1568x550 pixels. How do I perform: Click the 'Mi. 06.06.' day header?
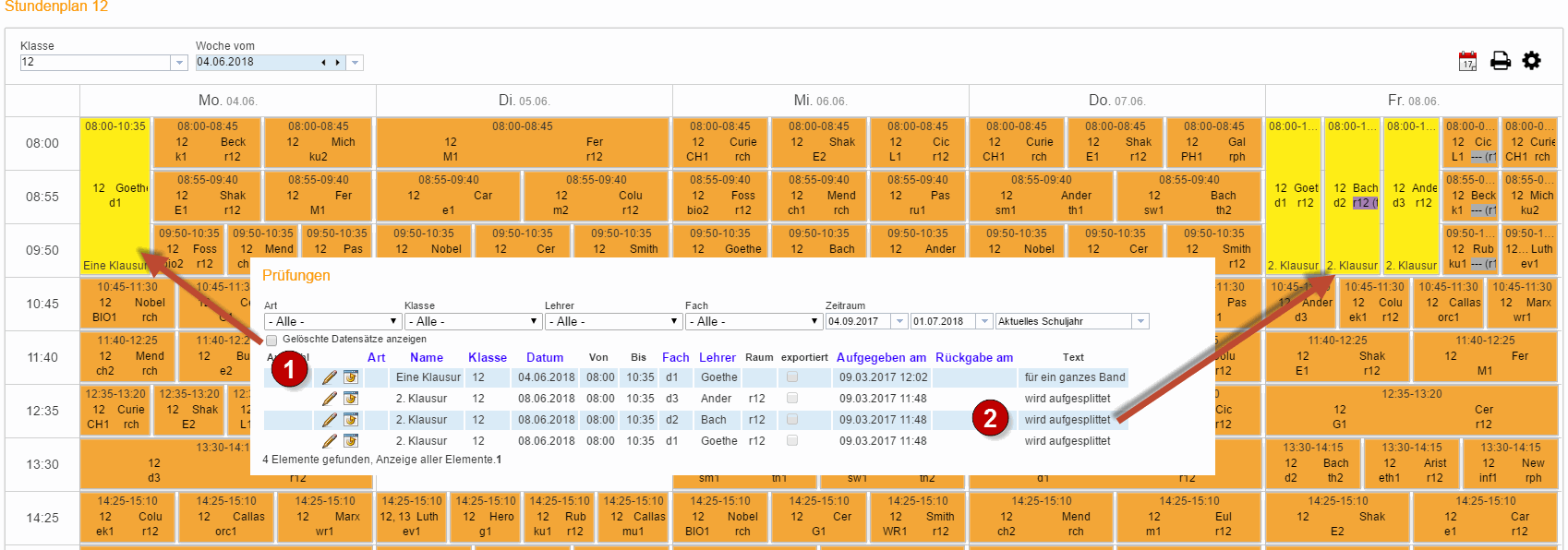click(x=820, y=101)
